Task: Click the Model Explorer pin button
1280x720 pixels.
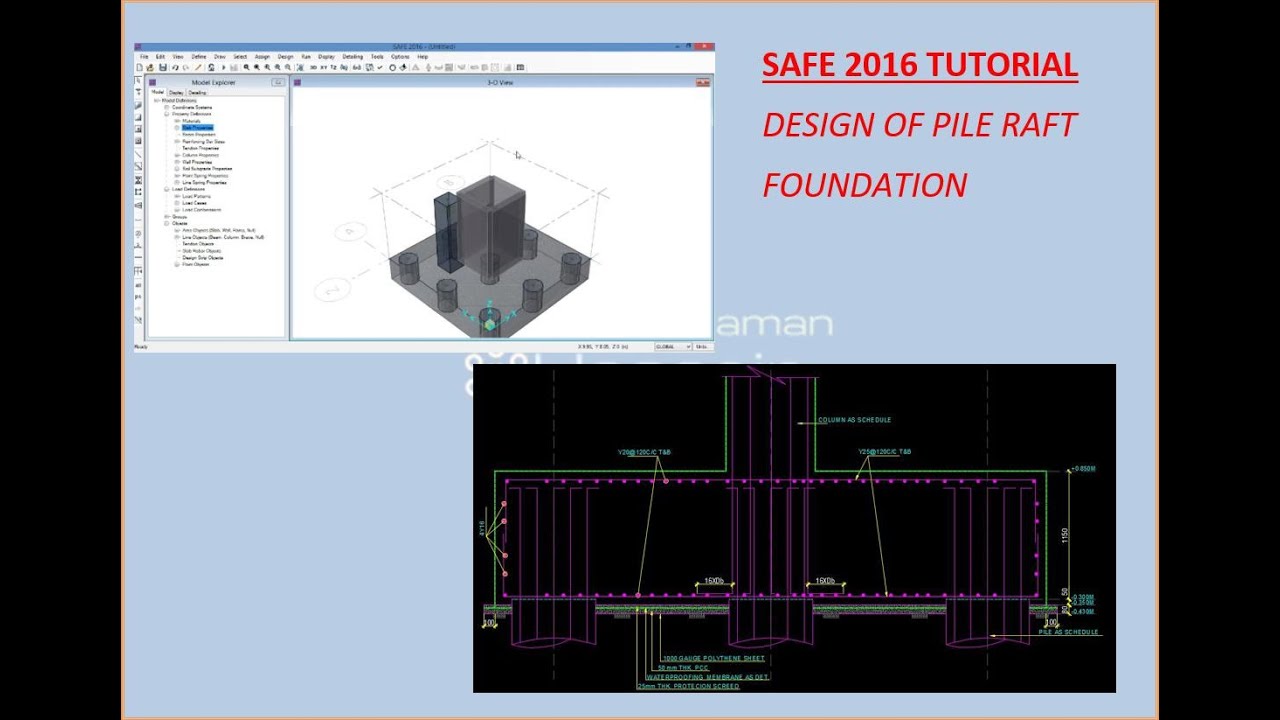Action: (x=278, y=82)
